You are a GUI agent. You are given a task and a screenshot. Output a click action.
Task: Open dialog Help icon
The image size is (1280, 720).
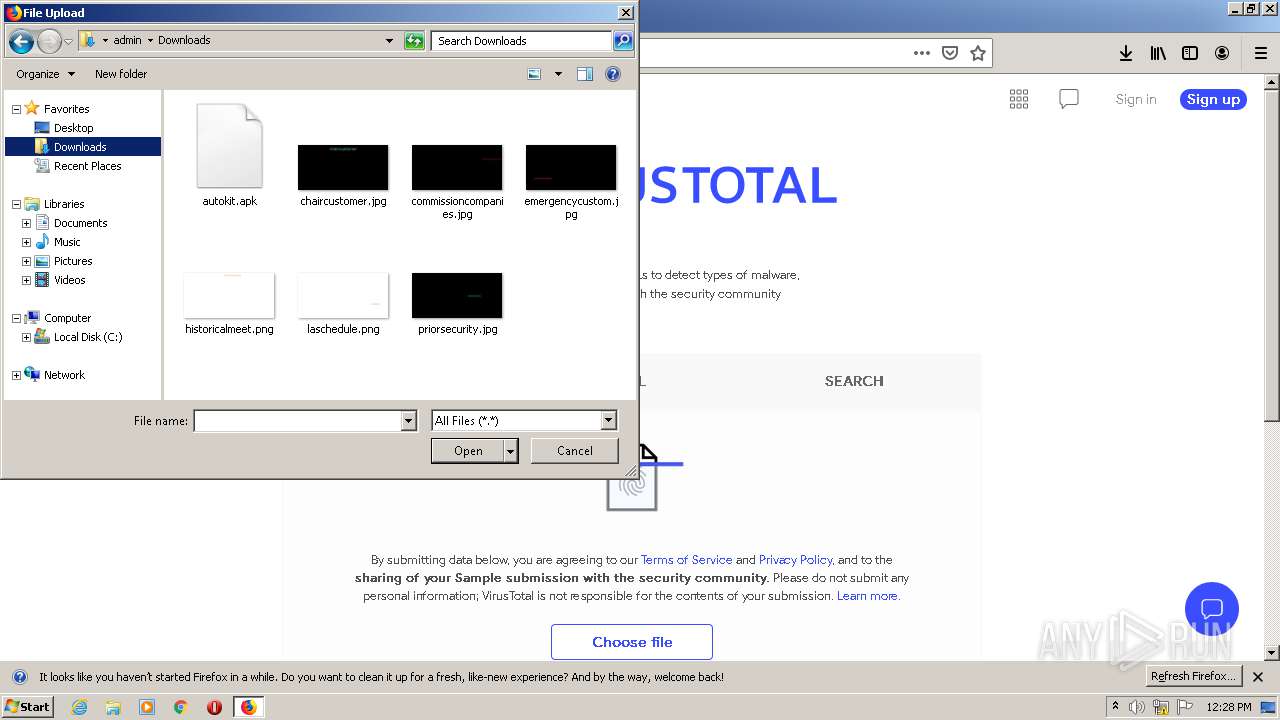pos(613,74)
